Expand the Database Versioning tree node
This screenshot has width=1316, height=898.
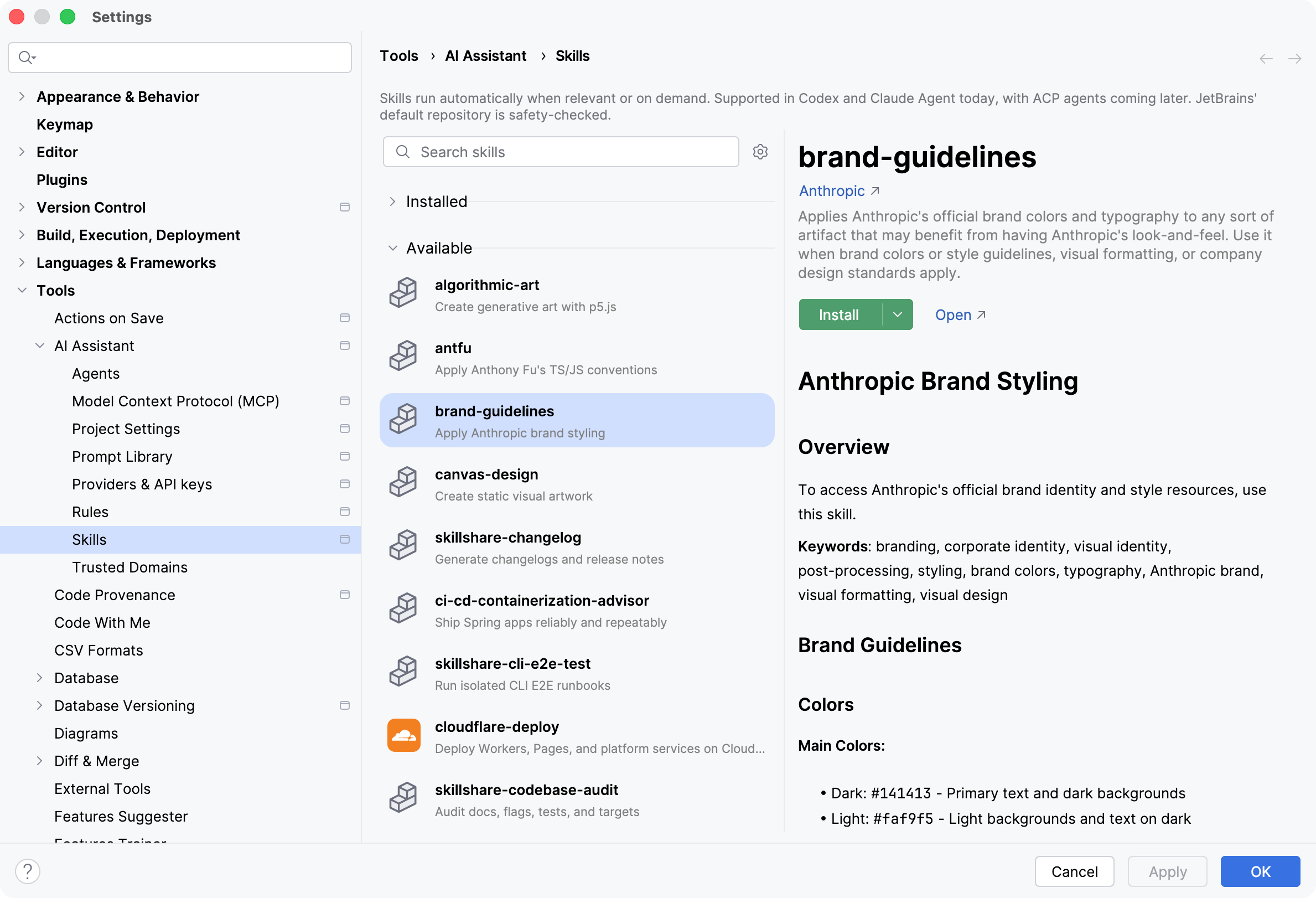pos(40,705)
